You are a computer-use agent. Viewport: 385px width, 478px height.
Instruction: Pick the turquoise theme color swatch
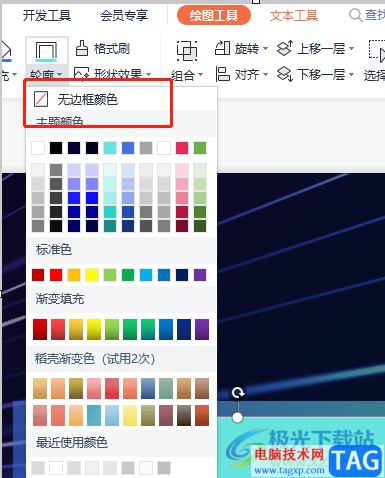point(110,148)
